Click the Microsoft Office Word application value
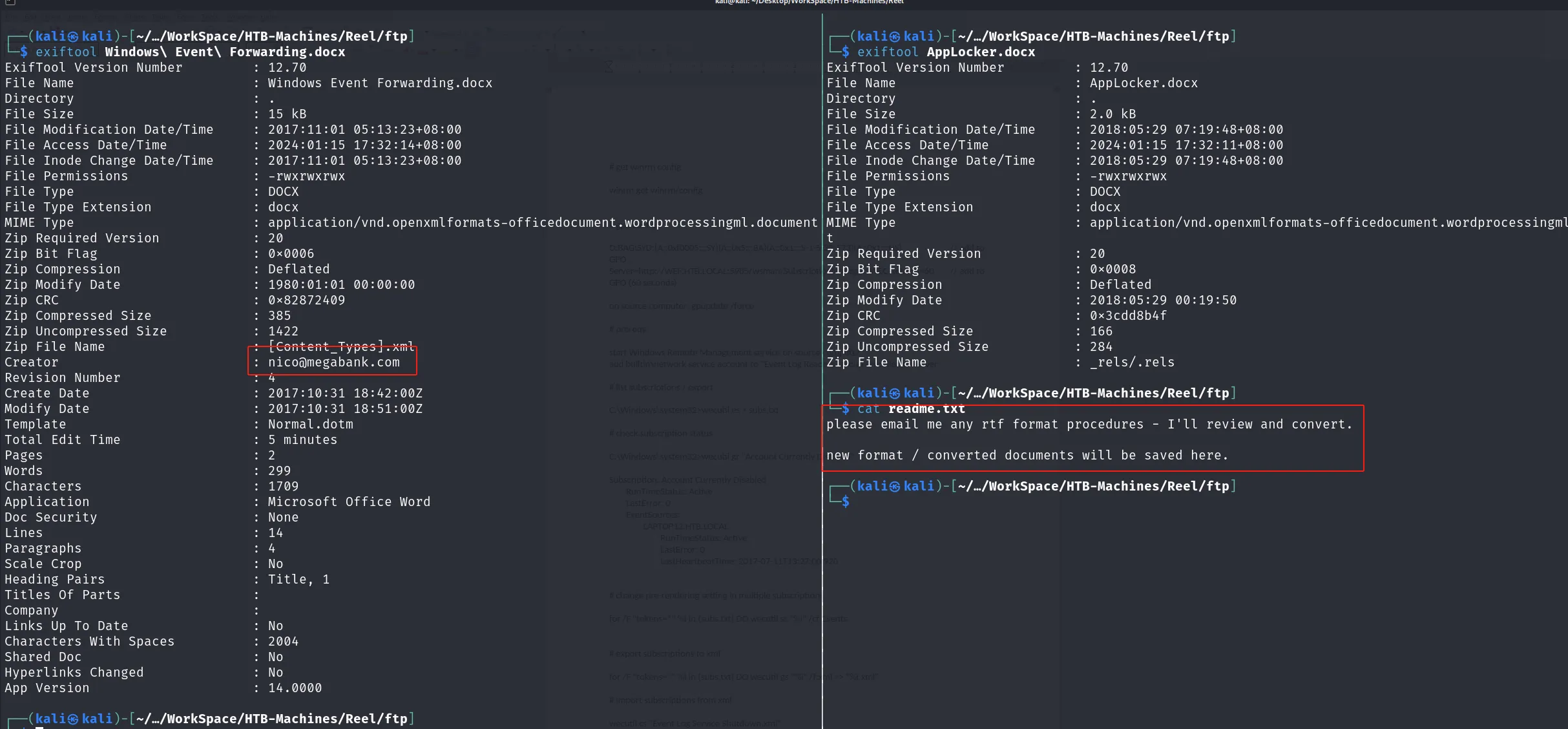 click(x=349, y=502)
